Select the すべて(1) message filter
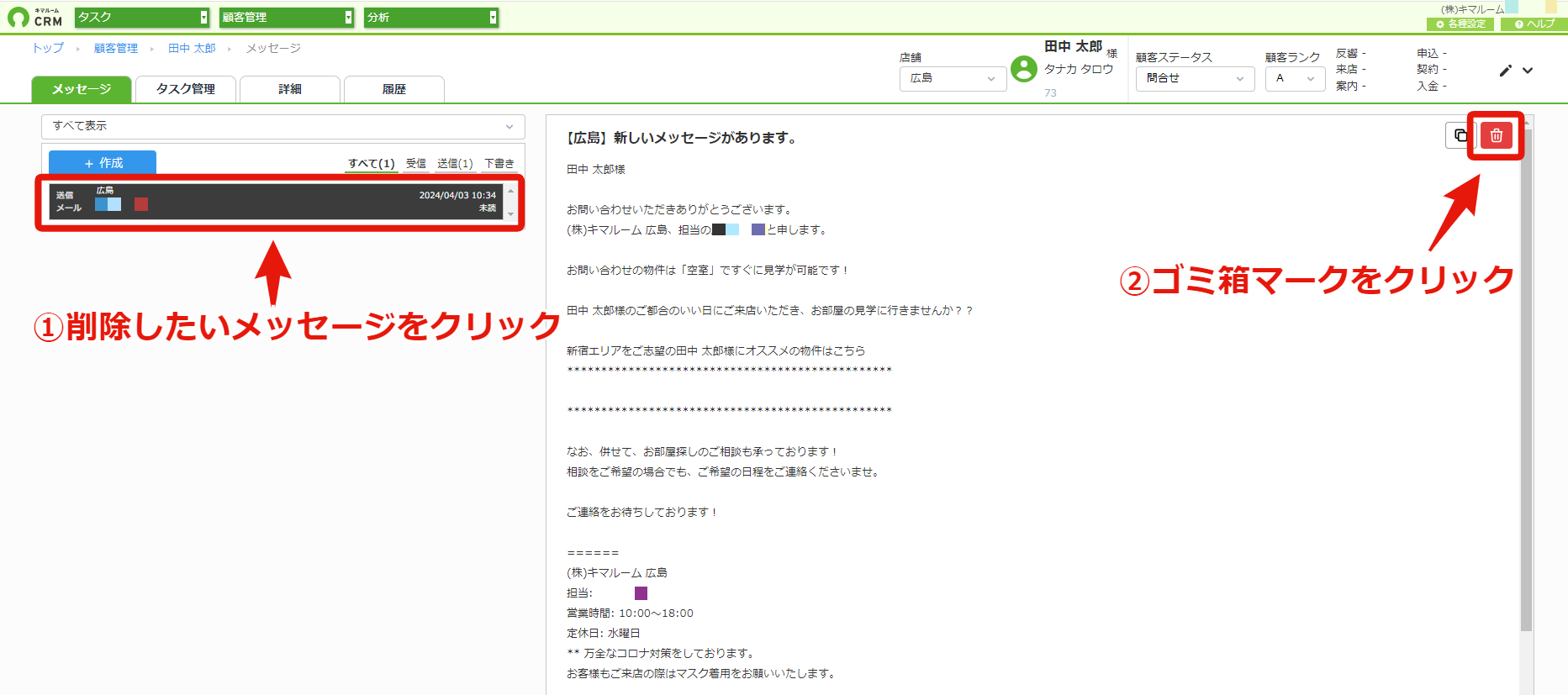 (372, 164)
